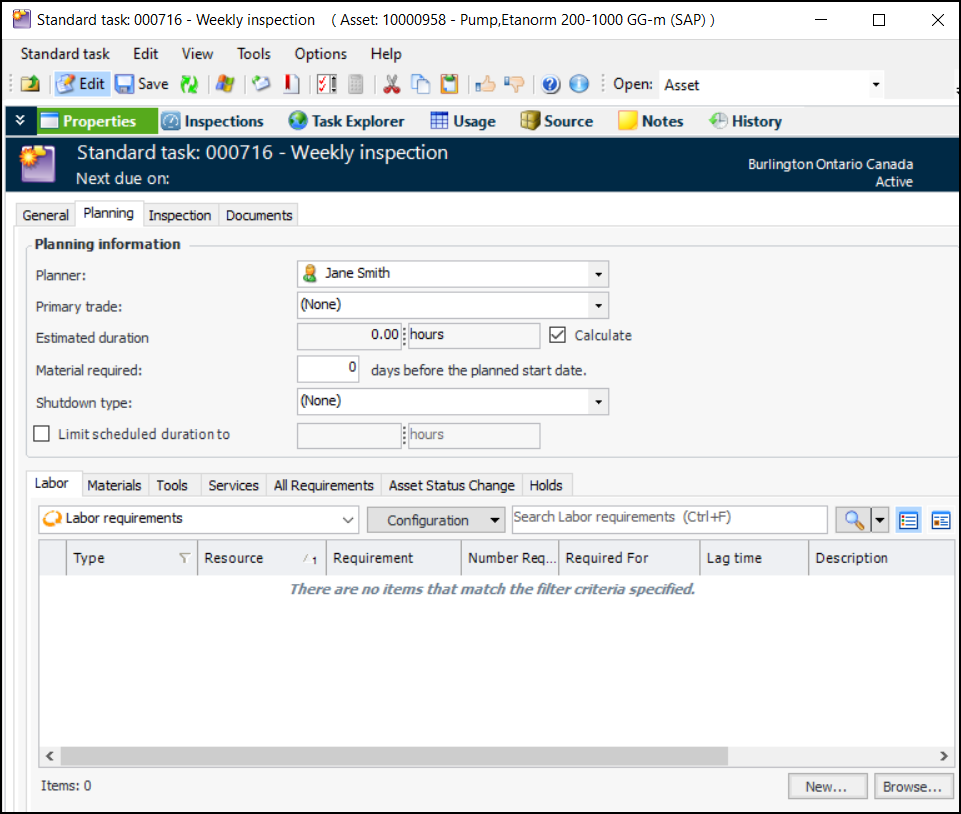
Task: Switch to the Services tab
Action: (x=234, y=485)
